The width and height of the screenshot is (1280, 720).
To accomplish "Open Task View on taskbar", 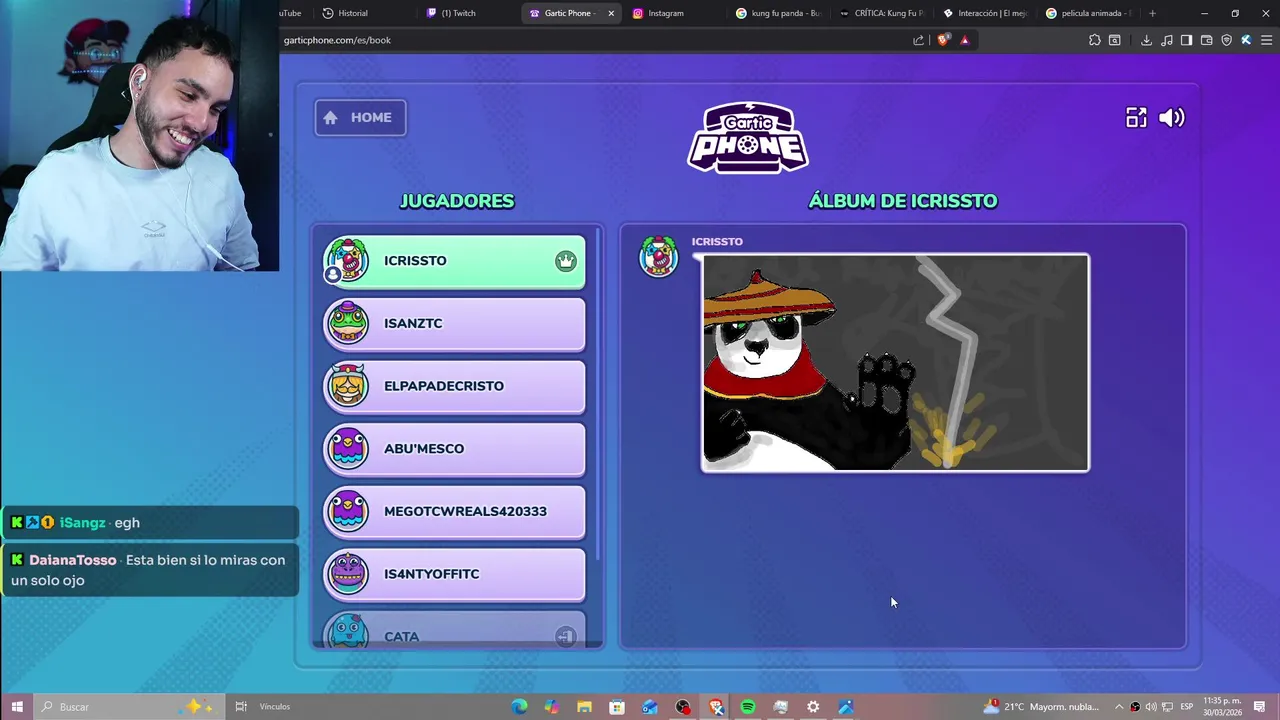I will [x=241, y=707].
